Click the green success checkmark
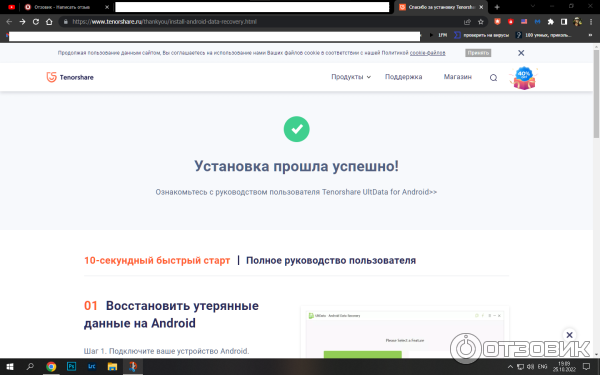 pos(297,129)
